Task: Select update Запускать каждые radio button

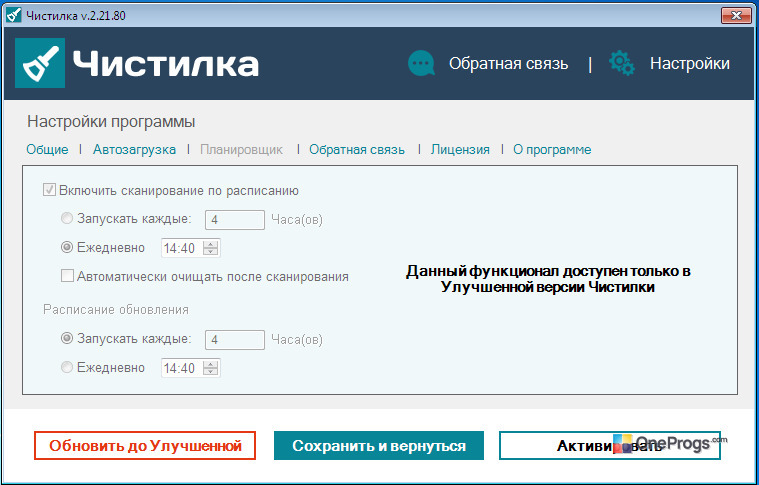Action: (x=67, y=338)
